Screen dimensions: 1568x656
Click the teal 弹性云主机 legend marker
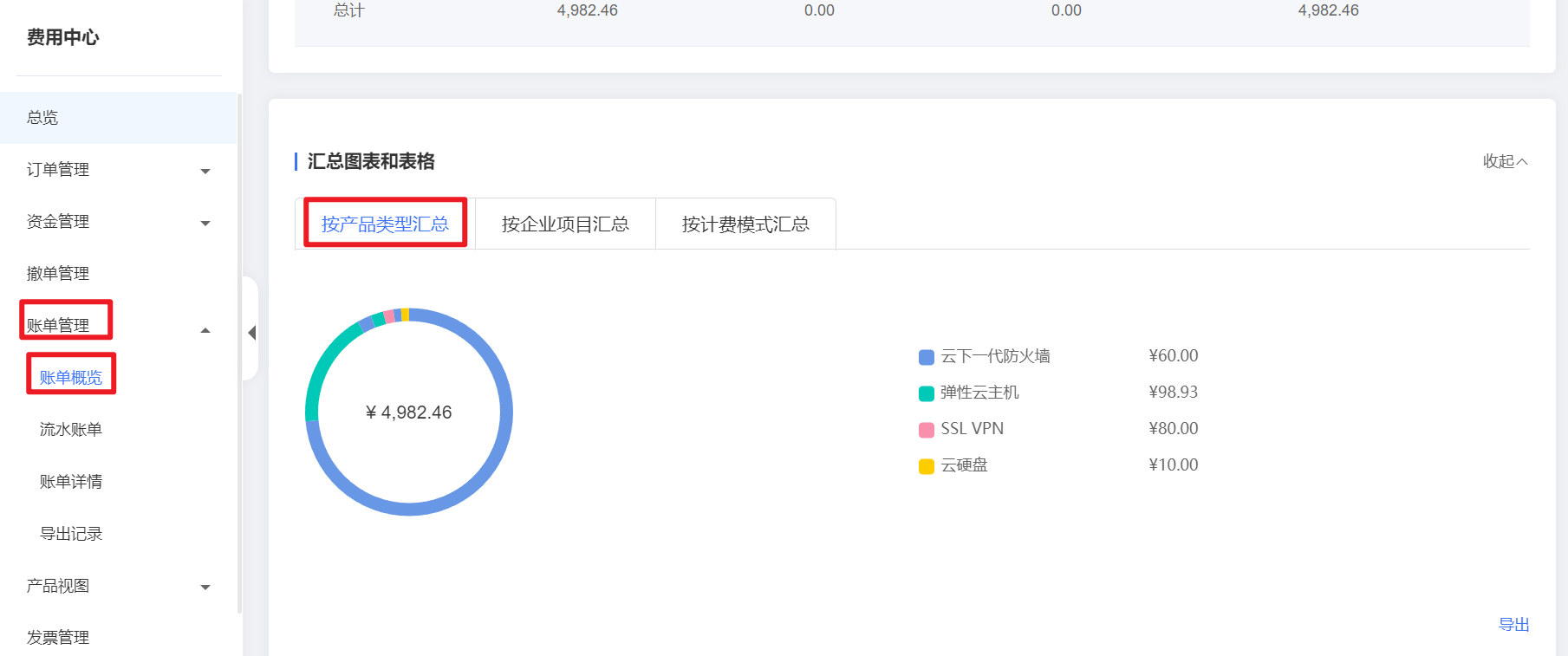pyautogui.click(x=926, y=393)
